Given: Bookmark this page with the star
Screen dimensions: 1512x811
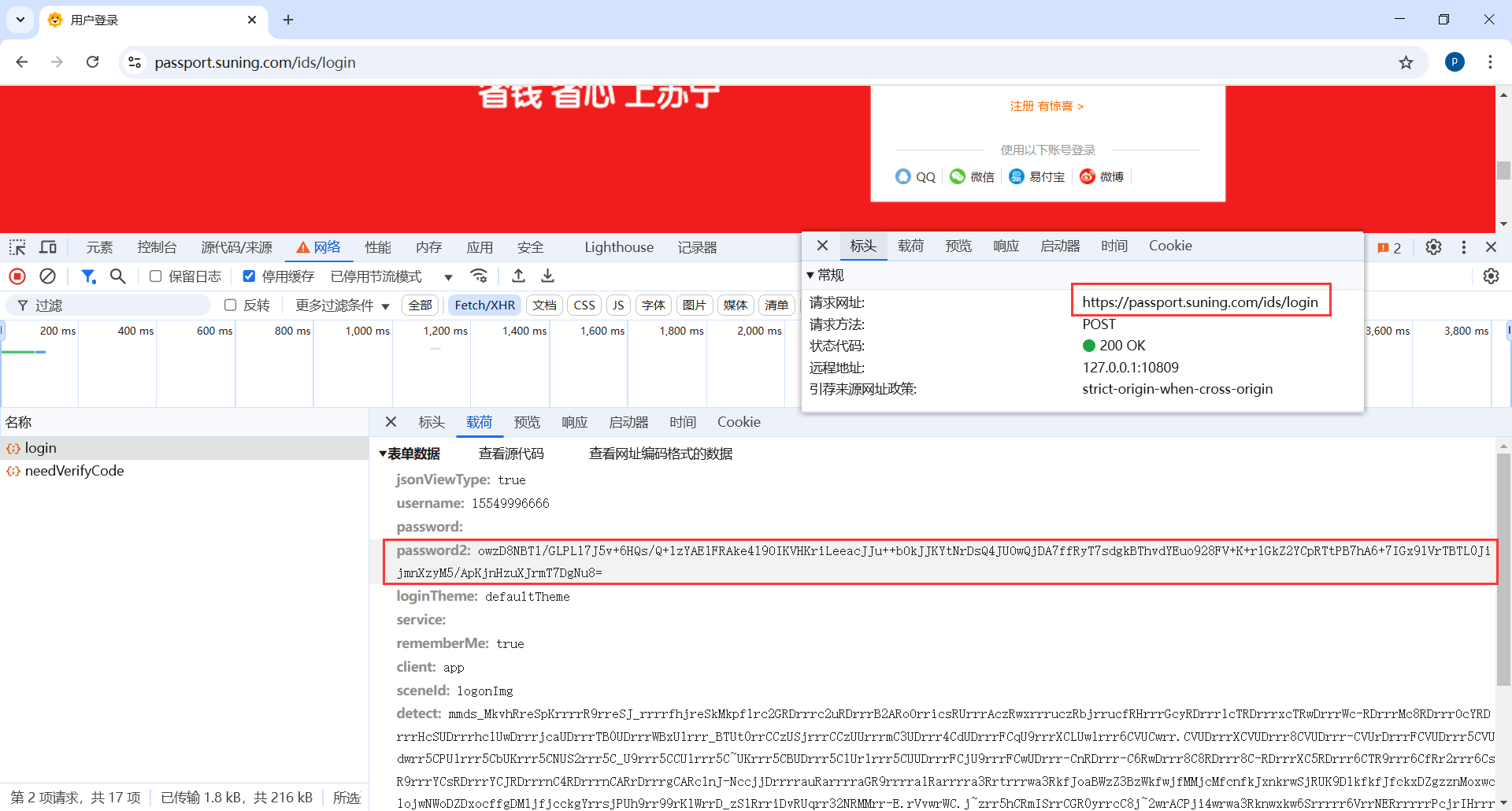Looking at the screenshot, I should (x=1406, y=62).
